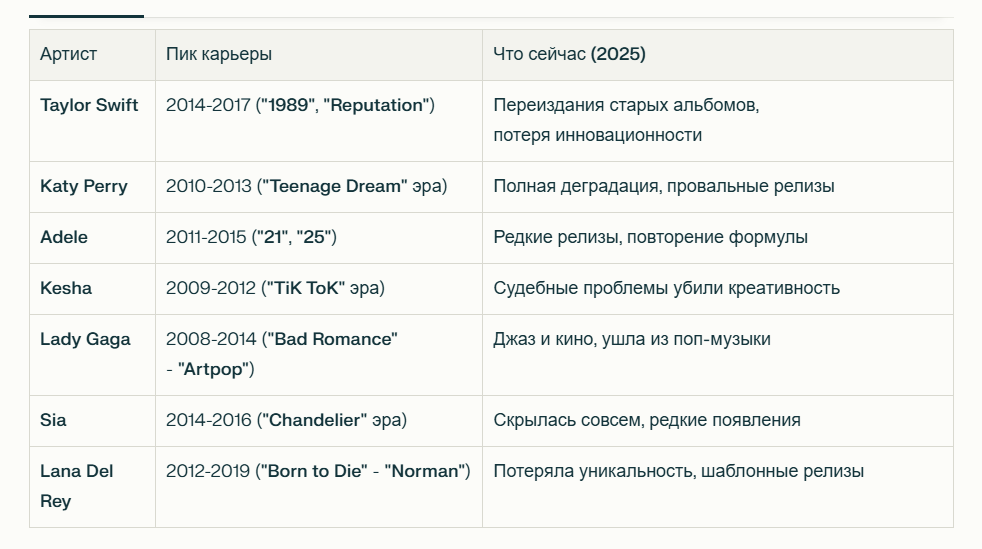Image resolution: width=982 pixels, height=549 pixels.
Task: Select the Katy Perry artist cell
Action: [x=84, y=186]
